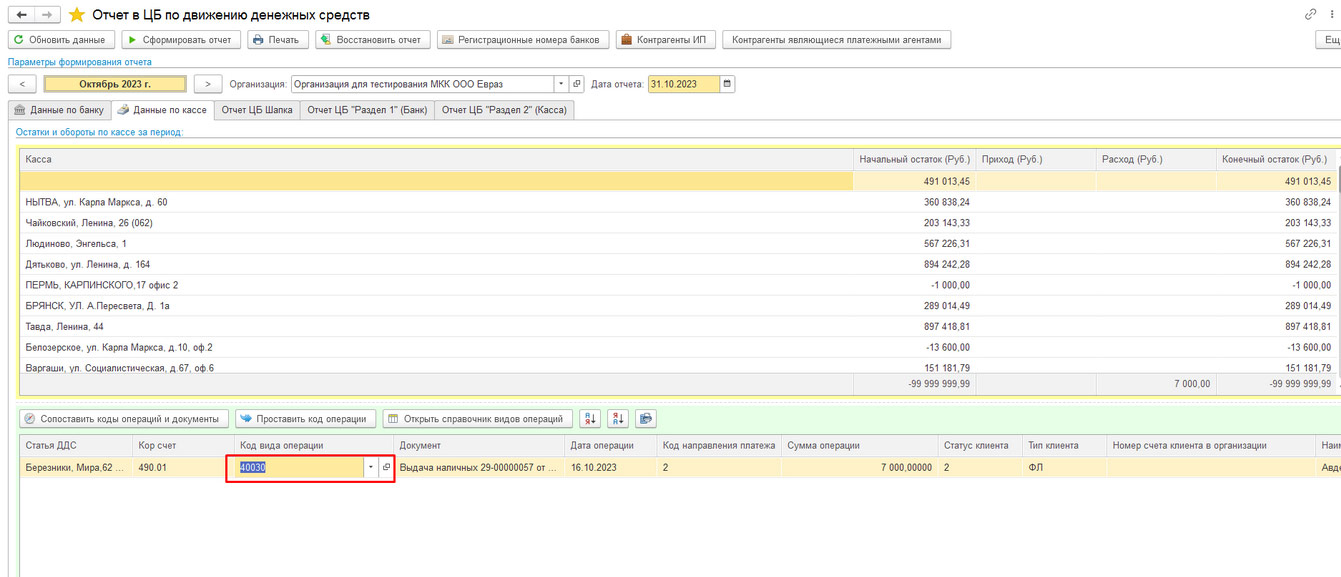The height and width of the screenshot is (577, 1341).
Task: Go to previous period with the < button
Action: (x=22, y=84)
